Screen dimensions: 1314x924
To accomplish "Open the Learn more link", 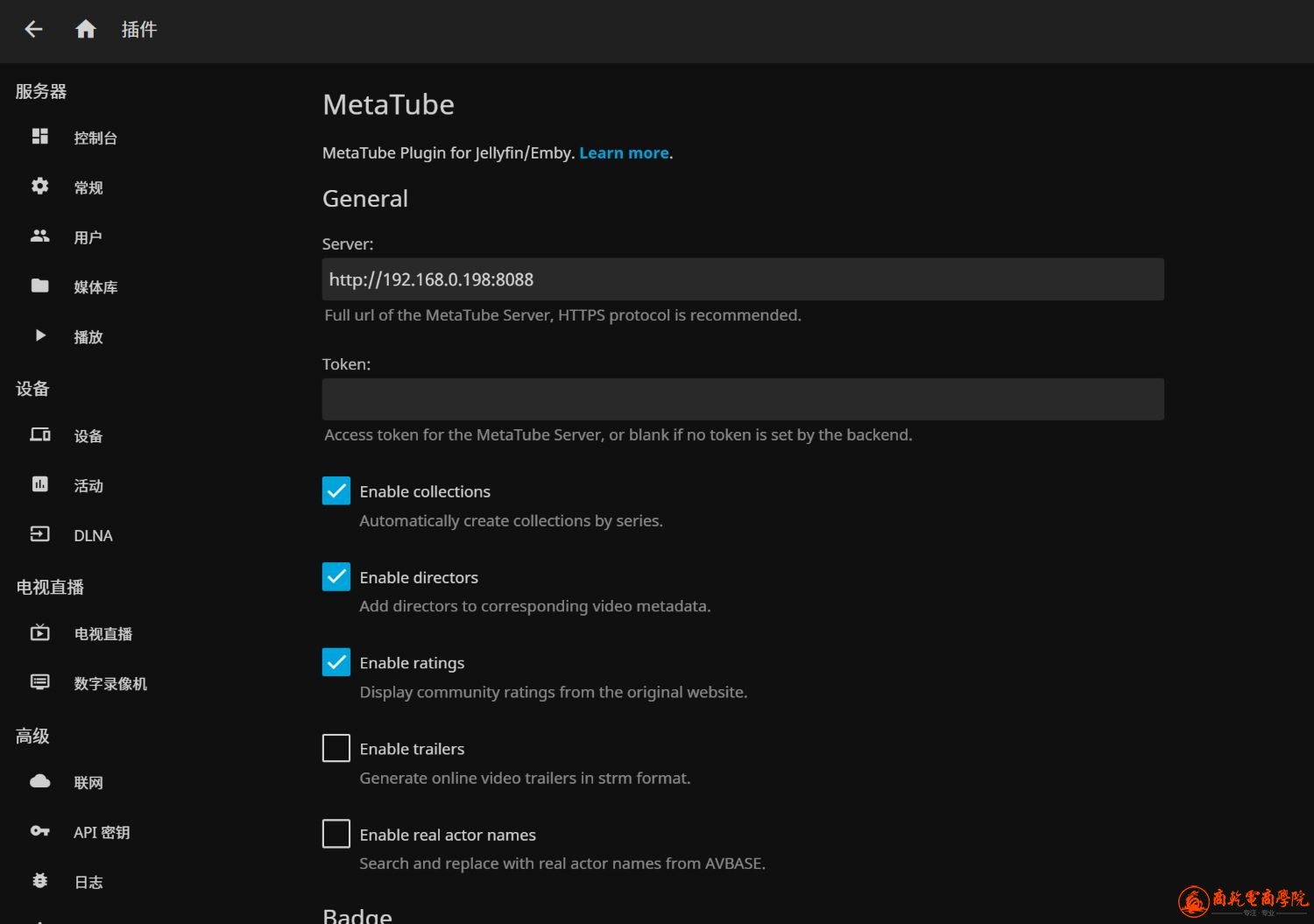I will click(x=624, y=152).
